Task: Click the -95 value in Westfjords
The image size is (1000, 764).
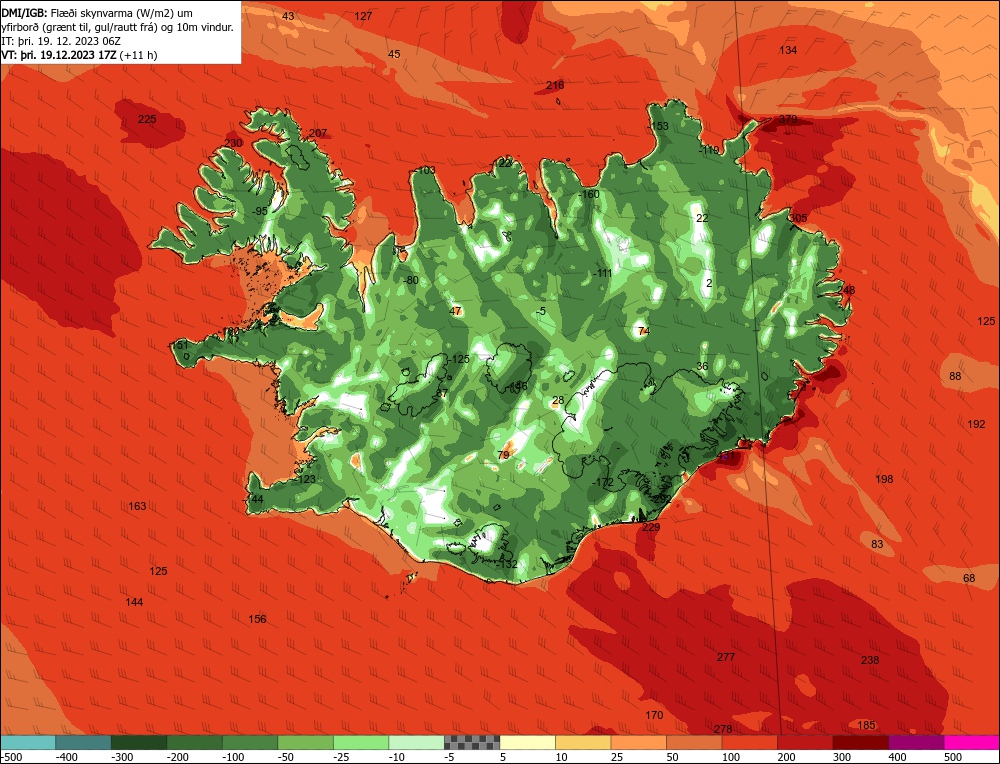Action: click(260, 211)
